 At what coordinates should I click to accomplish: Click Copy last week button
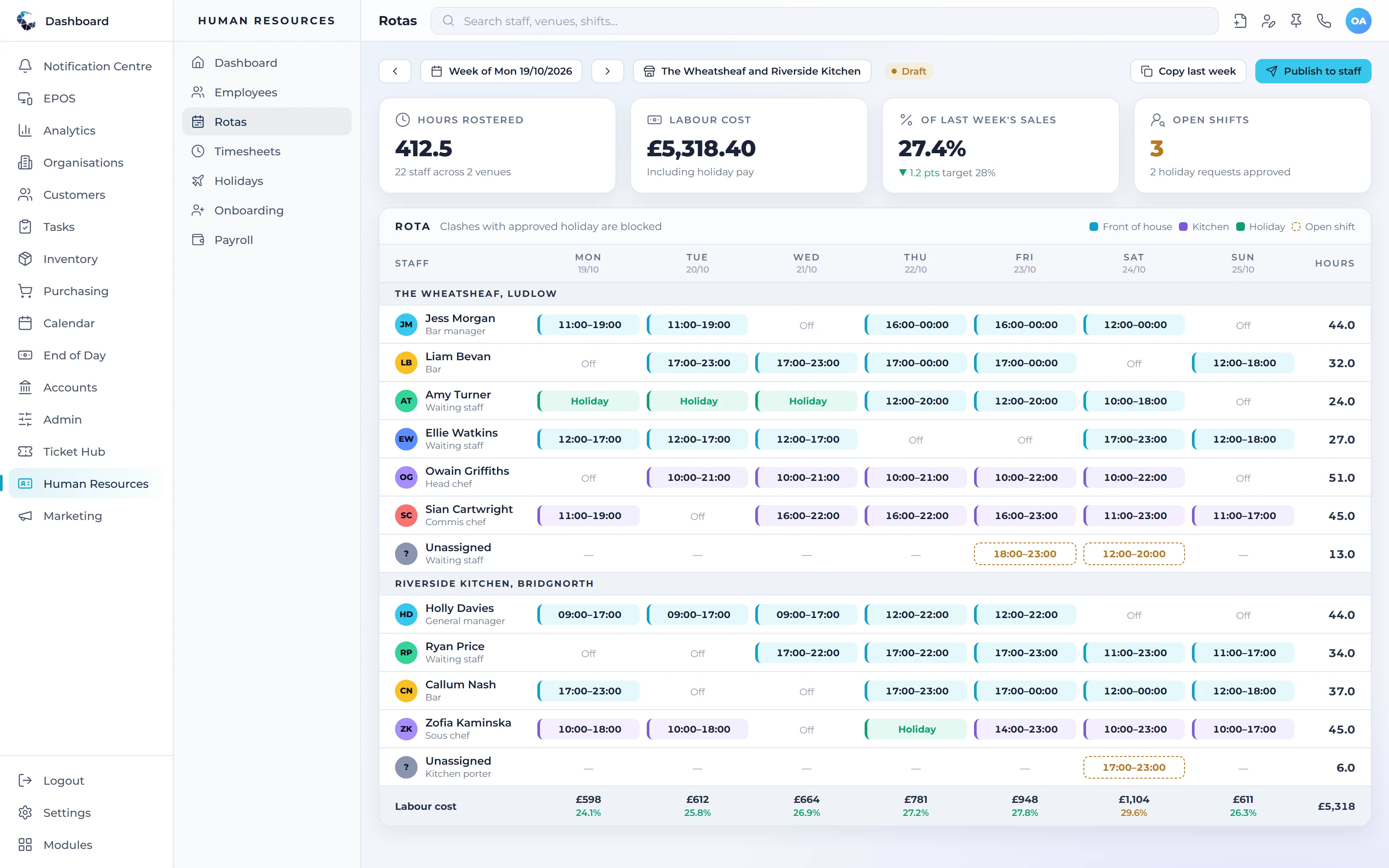pyautogui.click(x=1188, y=71)
